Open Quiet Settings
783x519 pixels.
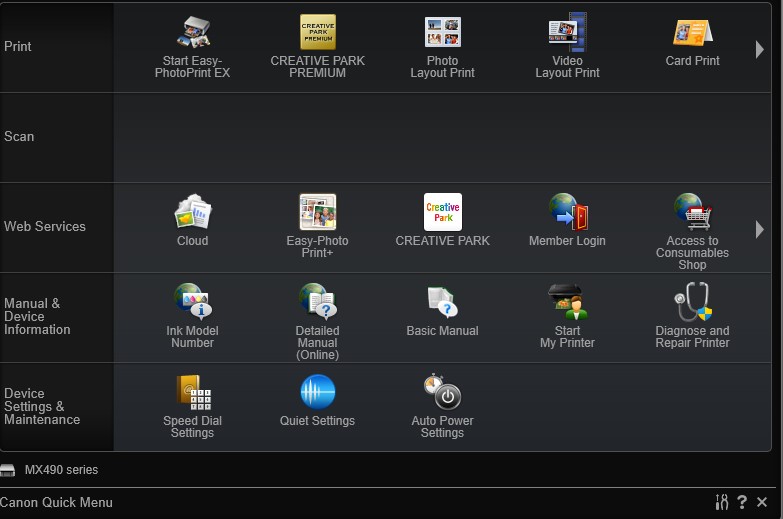coord(318,392)
